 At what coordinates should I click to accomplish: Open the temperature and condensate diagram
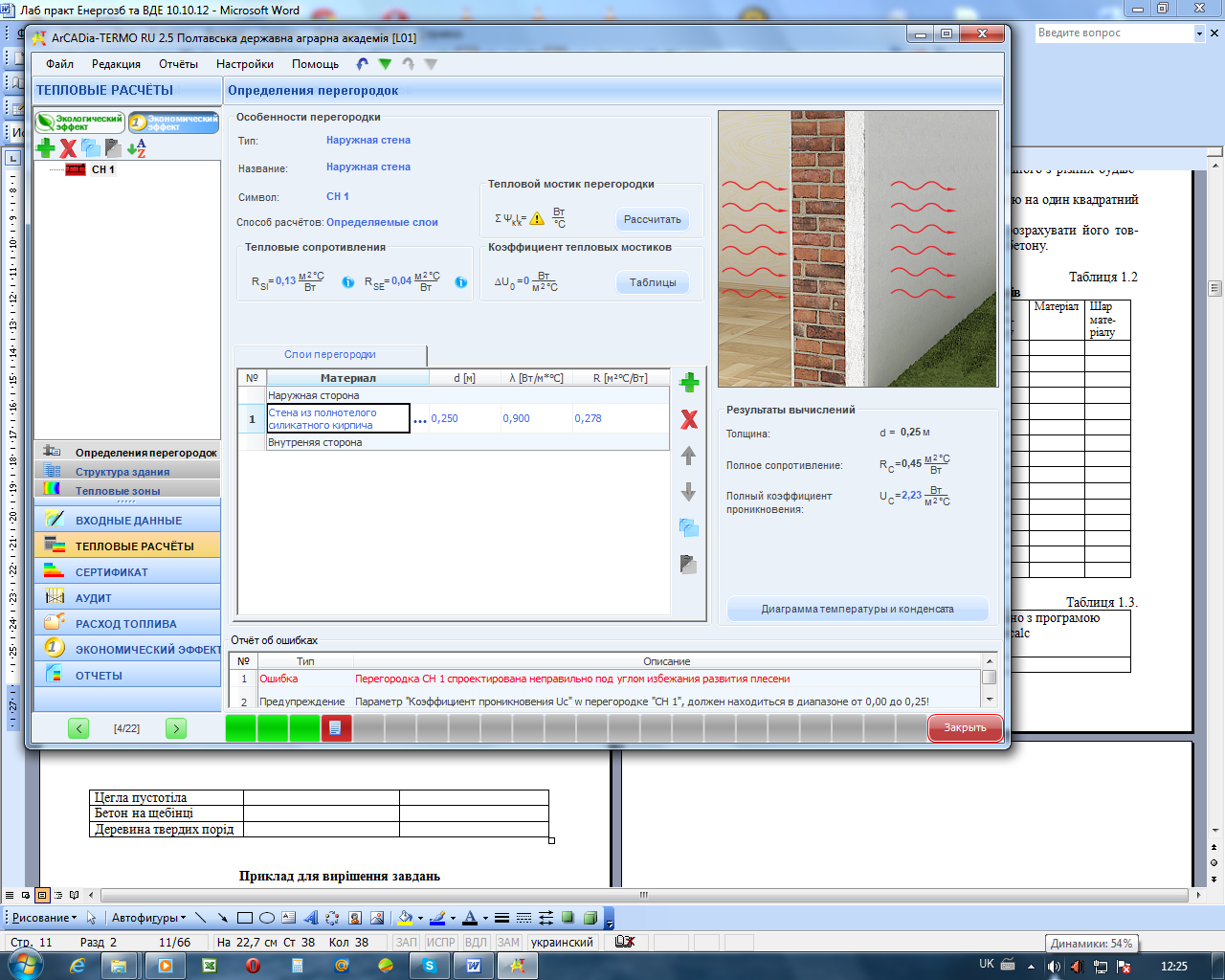[857, 609]
